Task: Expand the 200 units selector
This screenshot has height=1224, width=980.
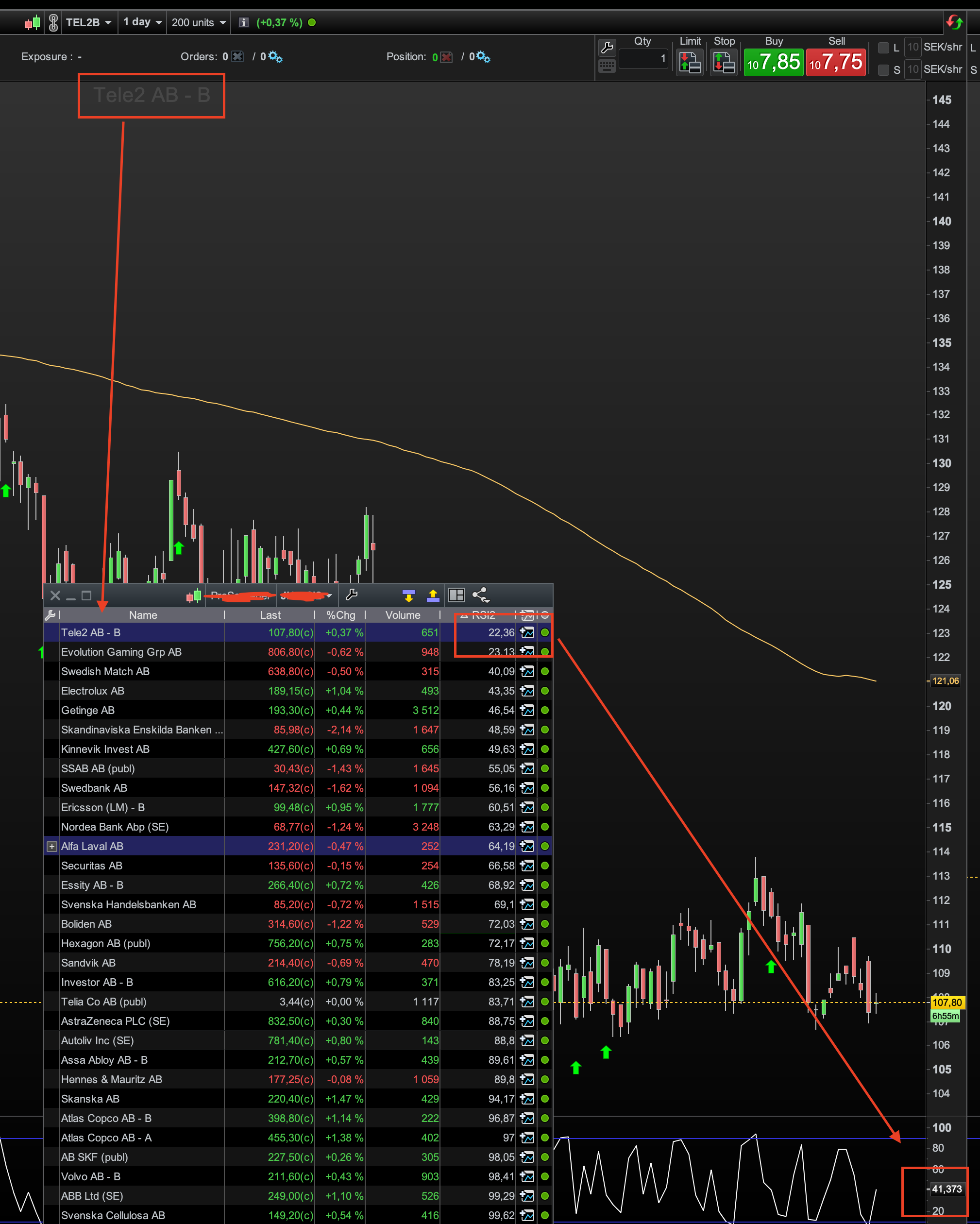Action: click(199, 23)
